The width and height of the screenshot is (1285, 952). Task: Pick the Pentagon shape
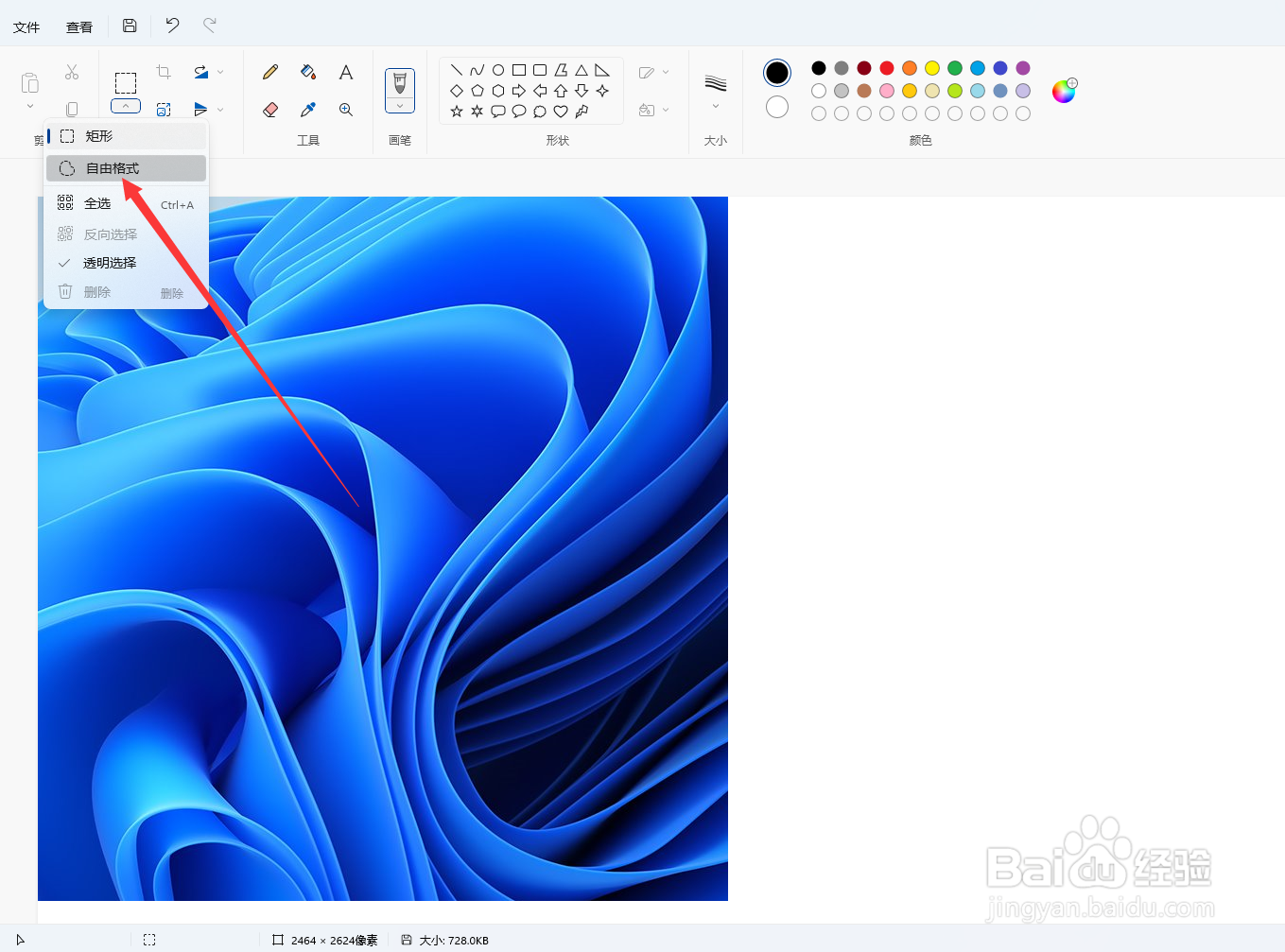(478, 91)
